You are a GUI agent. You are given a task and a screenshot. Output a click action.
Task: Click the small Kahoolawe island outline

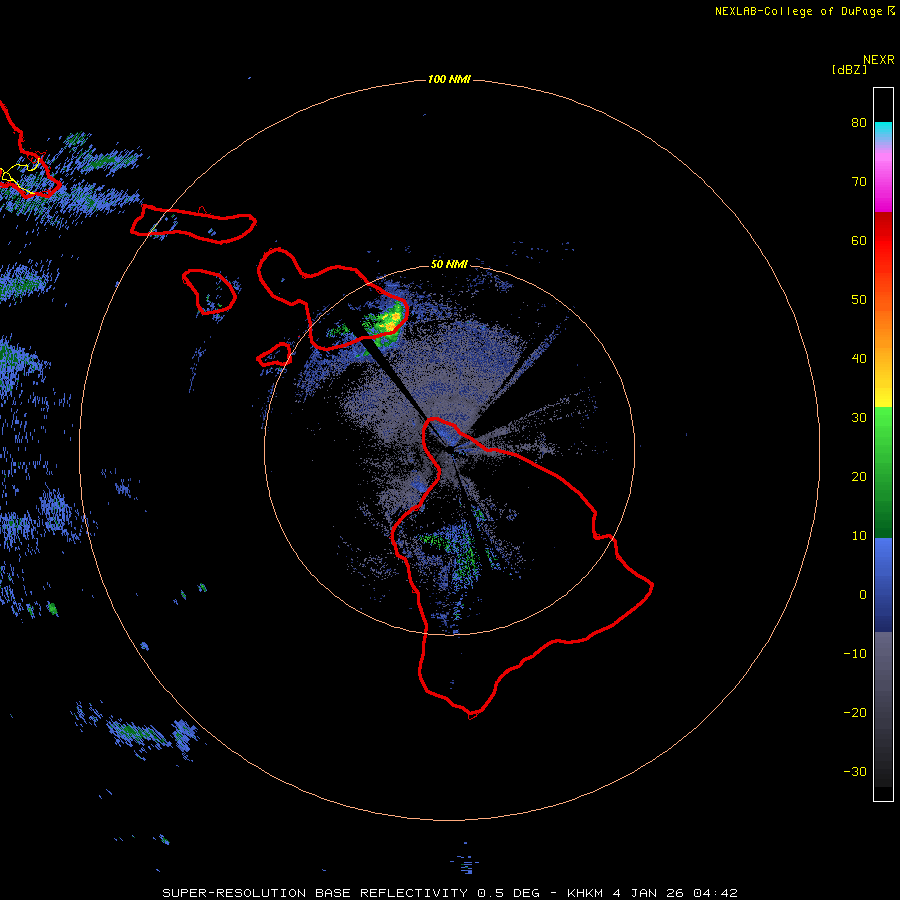(274, 355)
